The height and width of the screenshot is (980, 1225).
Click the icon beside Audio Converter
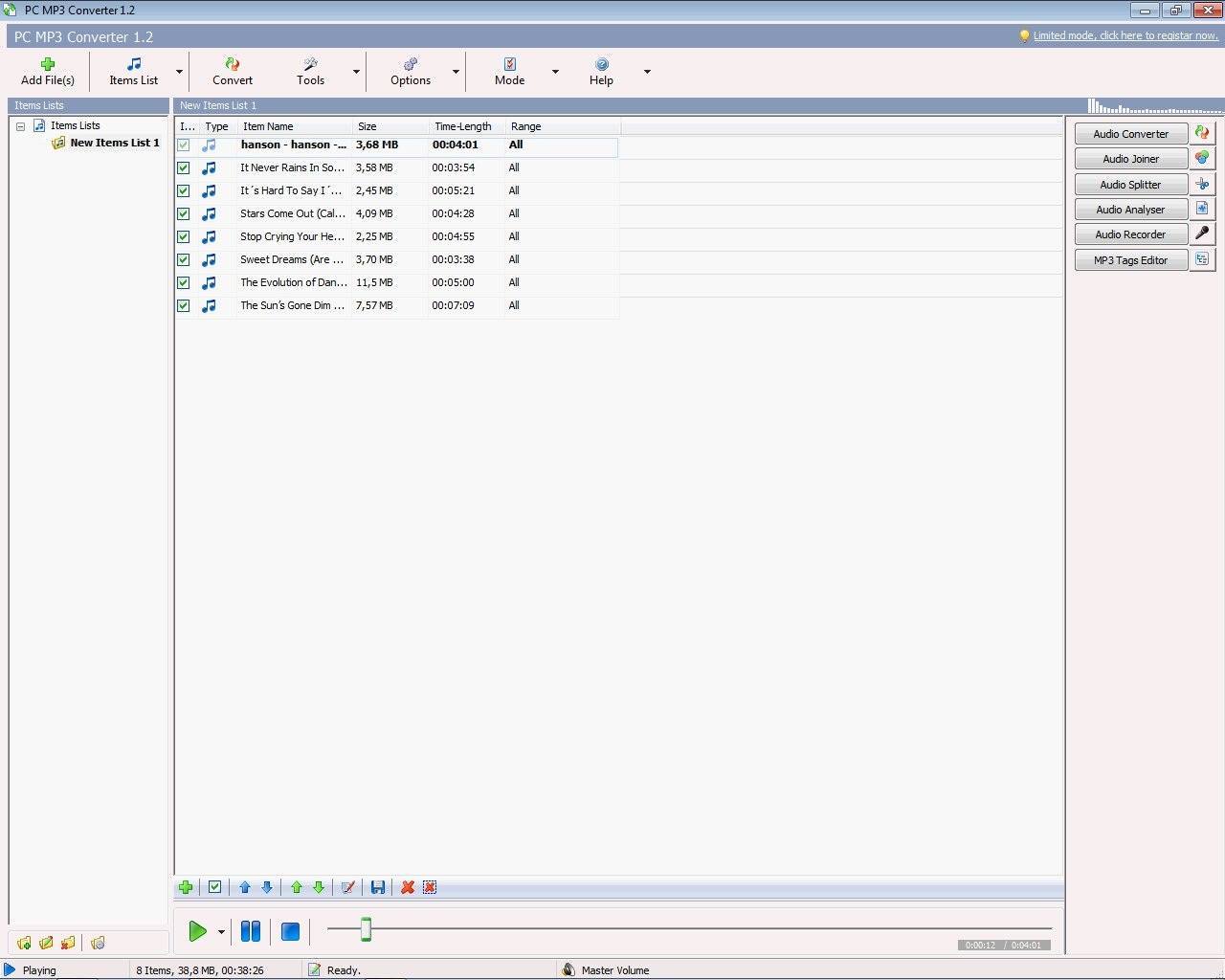coord(1202,133)
